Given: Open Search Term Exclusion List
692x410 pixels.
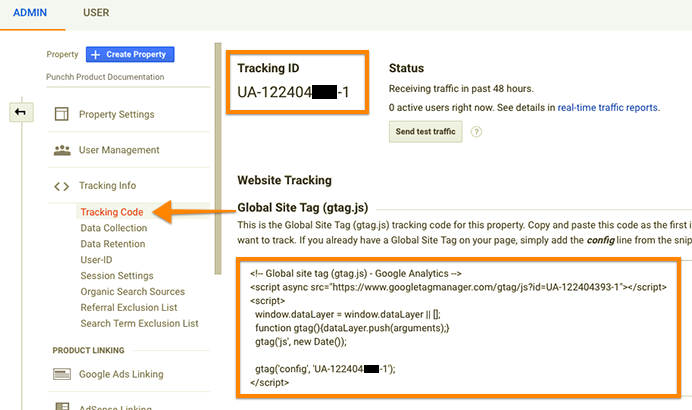Looking at the screenshot, I should pyautogui.click(x=139, y=323).
